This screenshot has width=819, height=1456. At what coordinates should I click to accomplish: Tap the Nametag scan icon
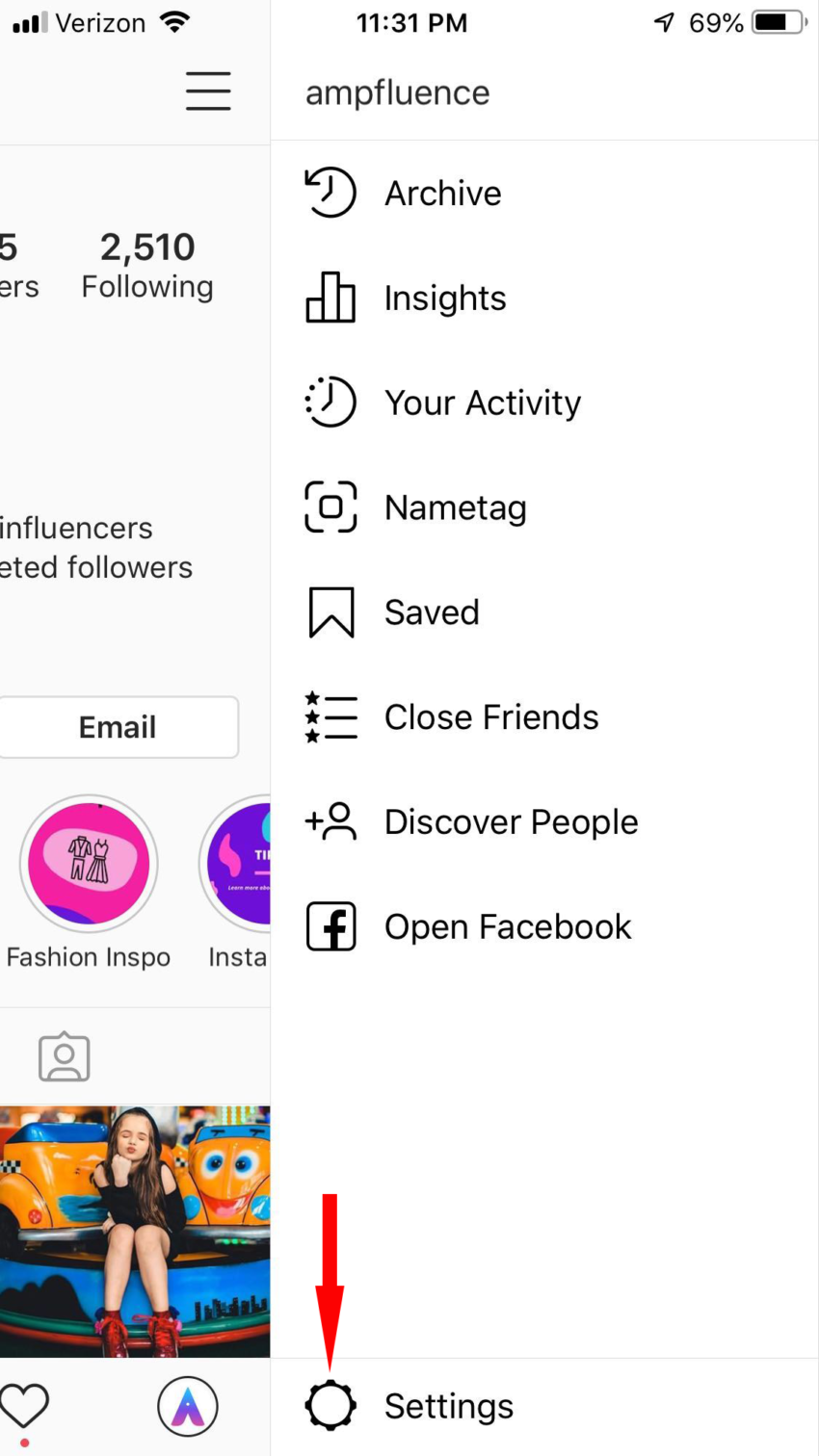(330, 507)
